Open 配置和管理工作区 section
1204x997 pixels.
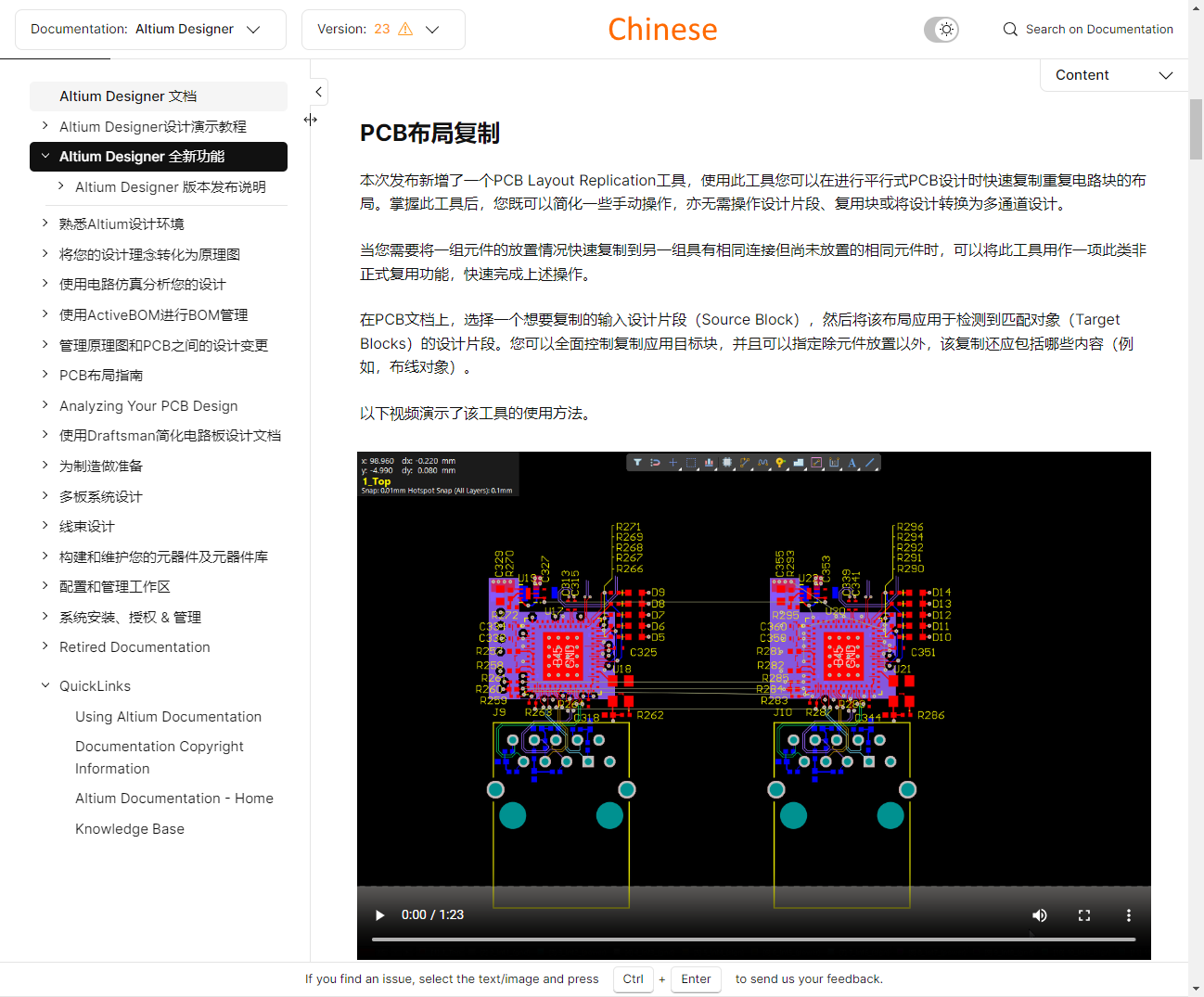tap(115, 587)
